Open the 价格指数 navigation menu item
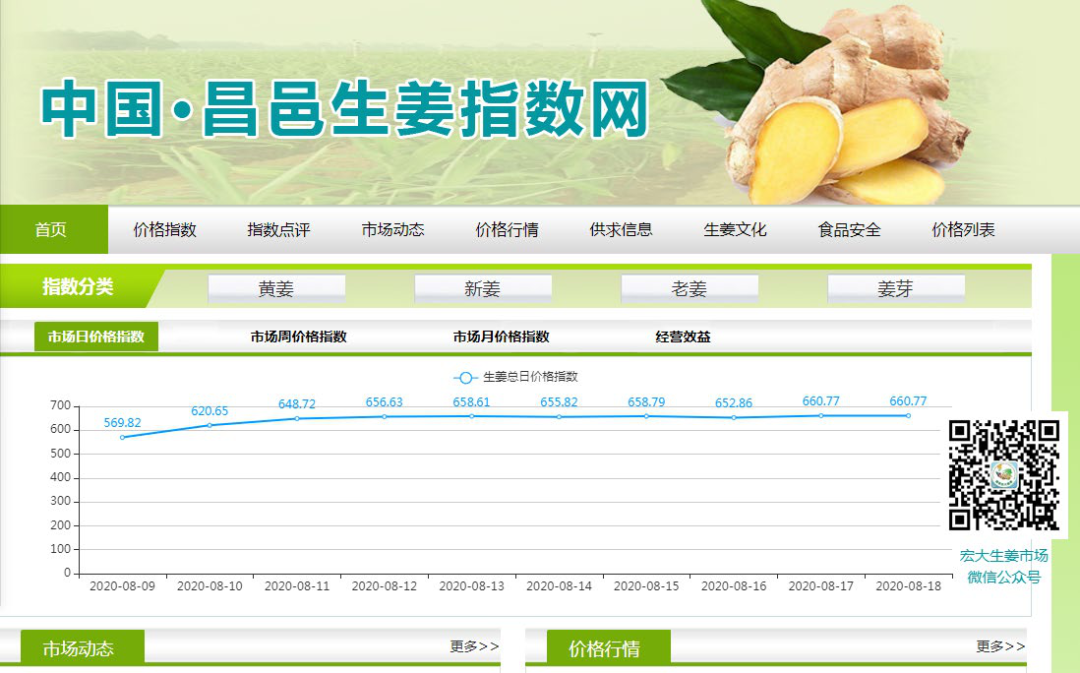Viewport: 1080px width, 673px height. pos(165,229)
